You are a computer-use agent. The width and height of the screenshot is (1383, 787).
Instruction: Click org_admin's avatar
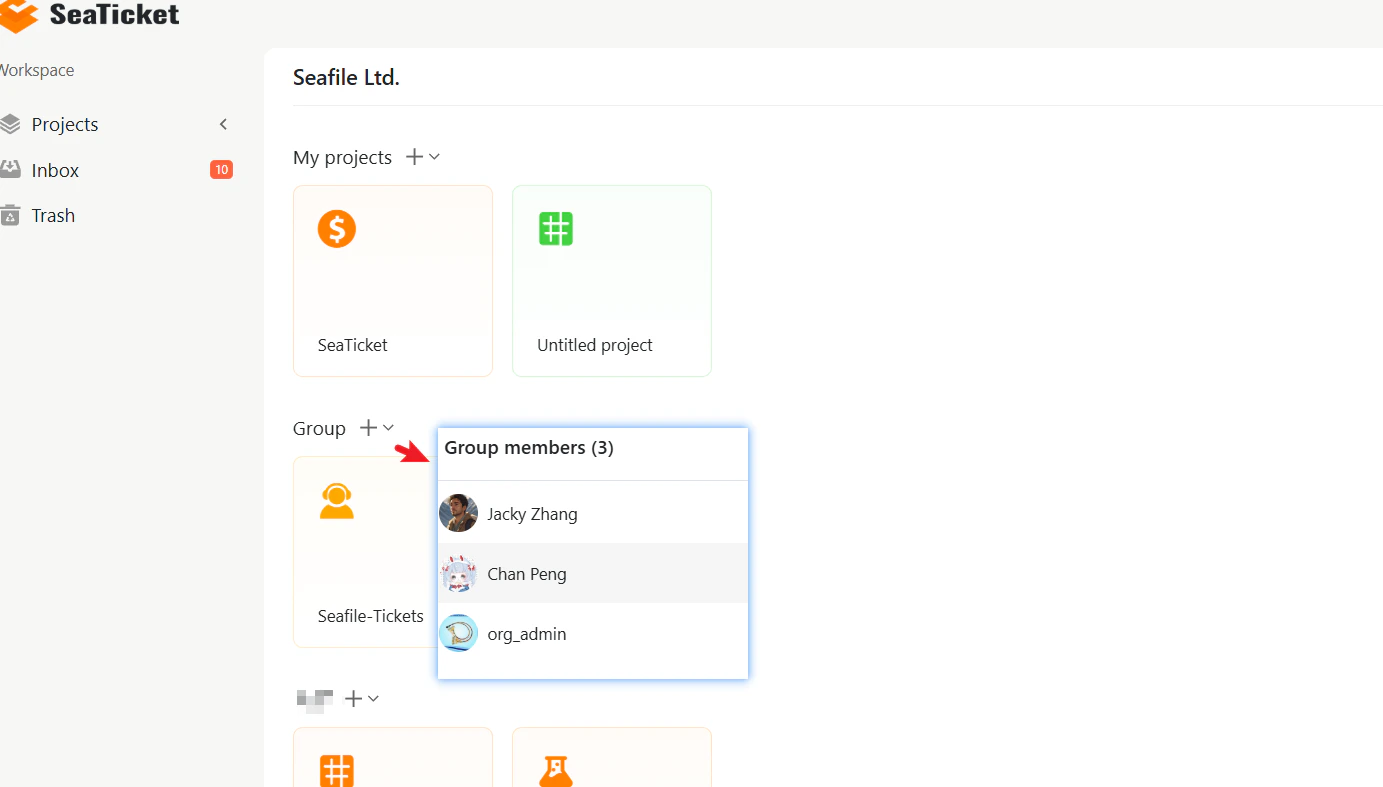[459, 634]
